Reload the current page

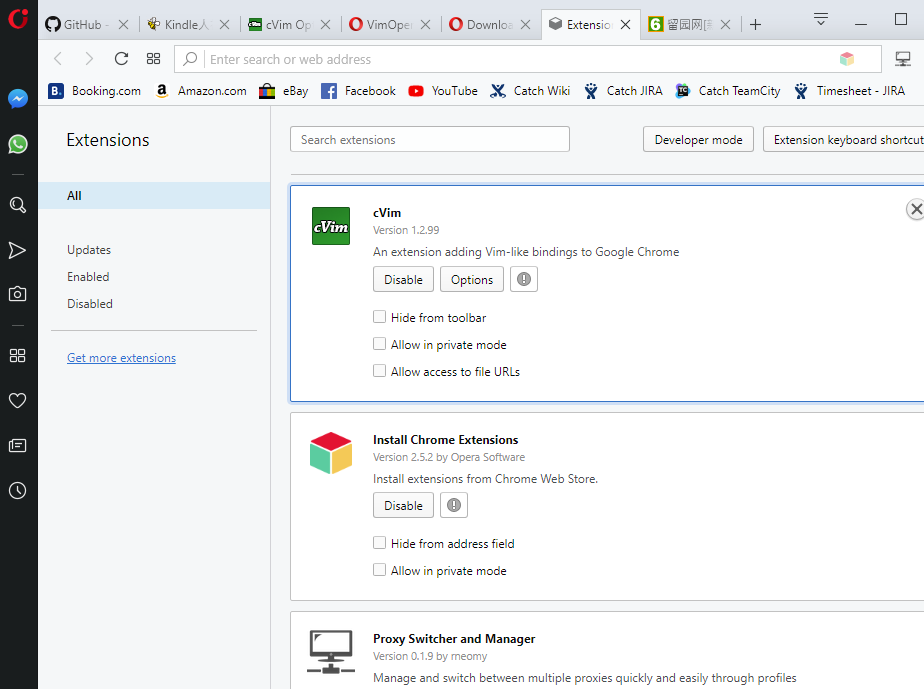[x=121, y=58]
